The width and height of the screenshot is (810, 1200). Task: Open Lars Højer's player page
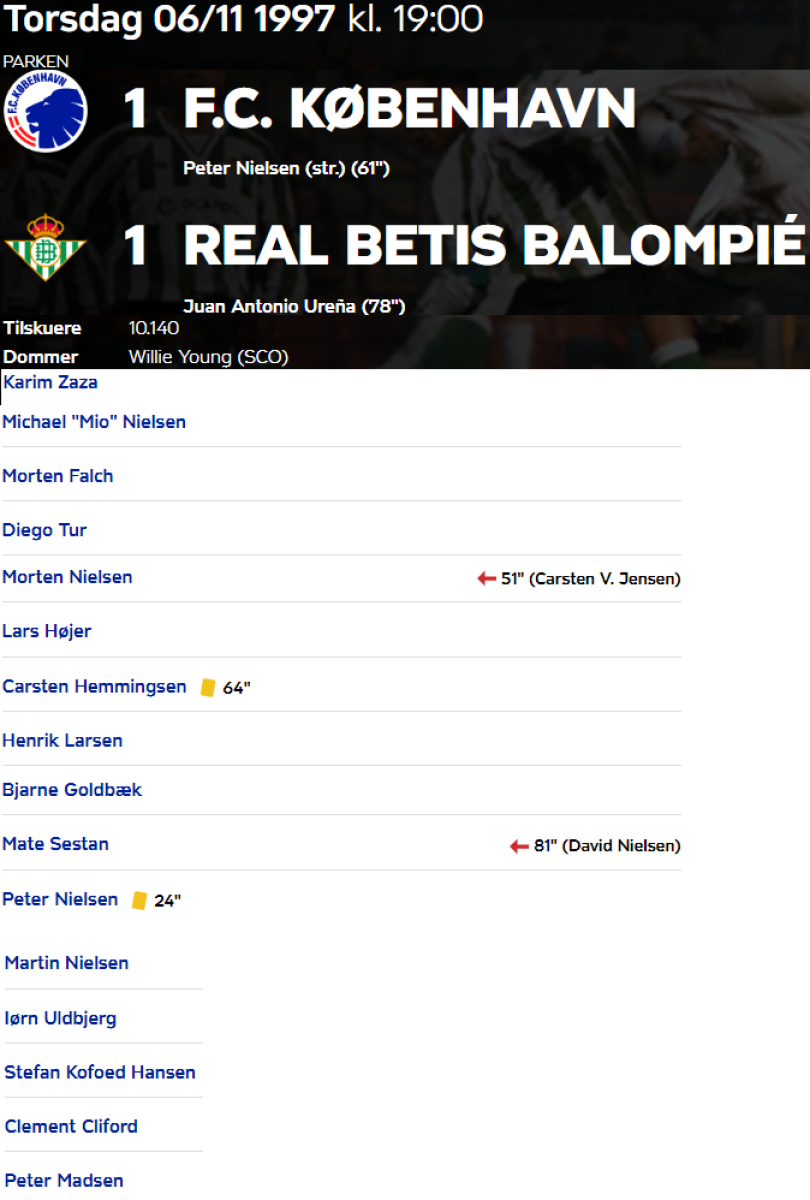click(x=47, y=631)
